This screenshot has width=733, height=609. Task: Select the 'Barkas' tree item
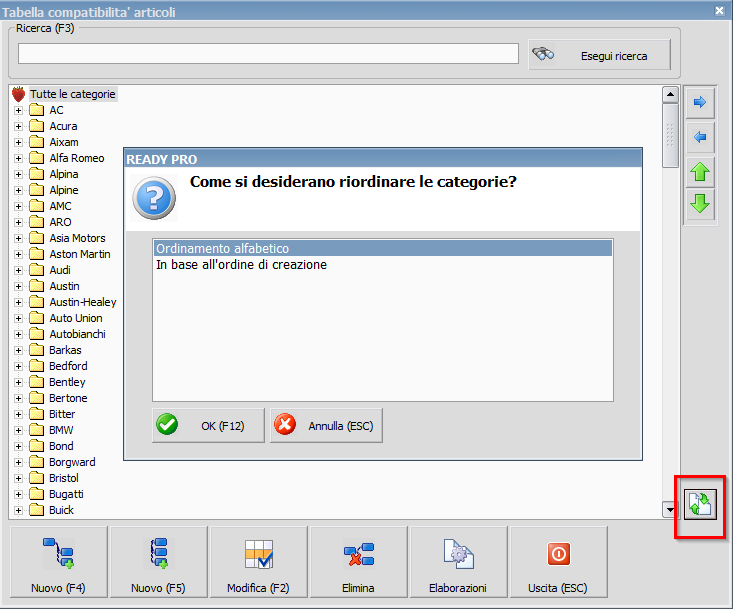pyautogui.click(x=65, y=350)
